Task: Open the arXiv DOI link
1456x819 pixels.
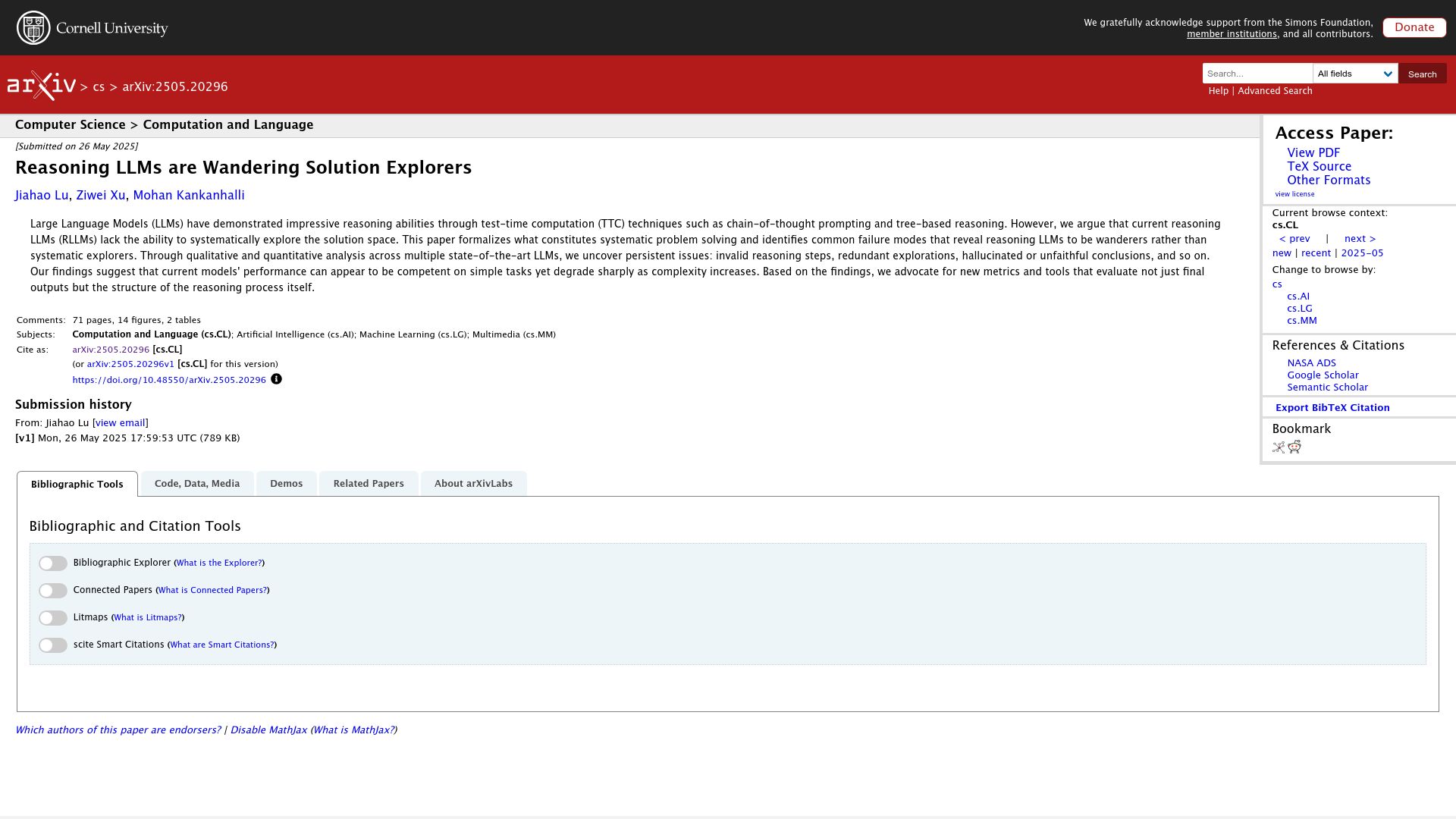Action: [x=169, y=380]
